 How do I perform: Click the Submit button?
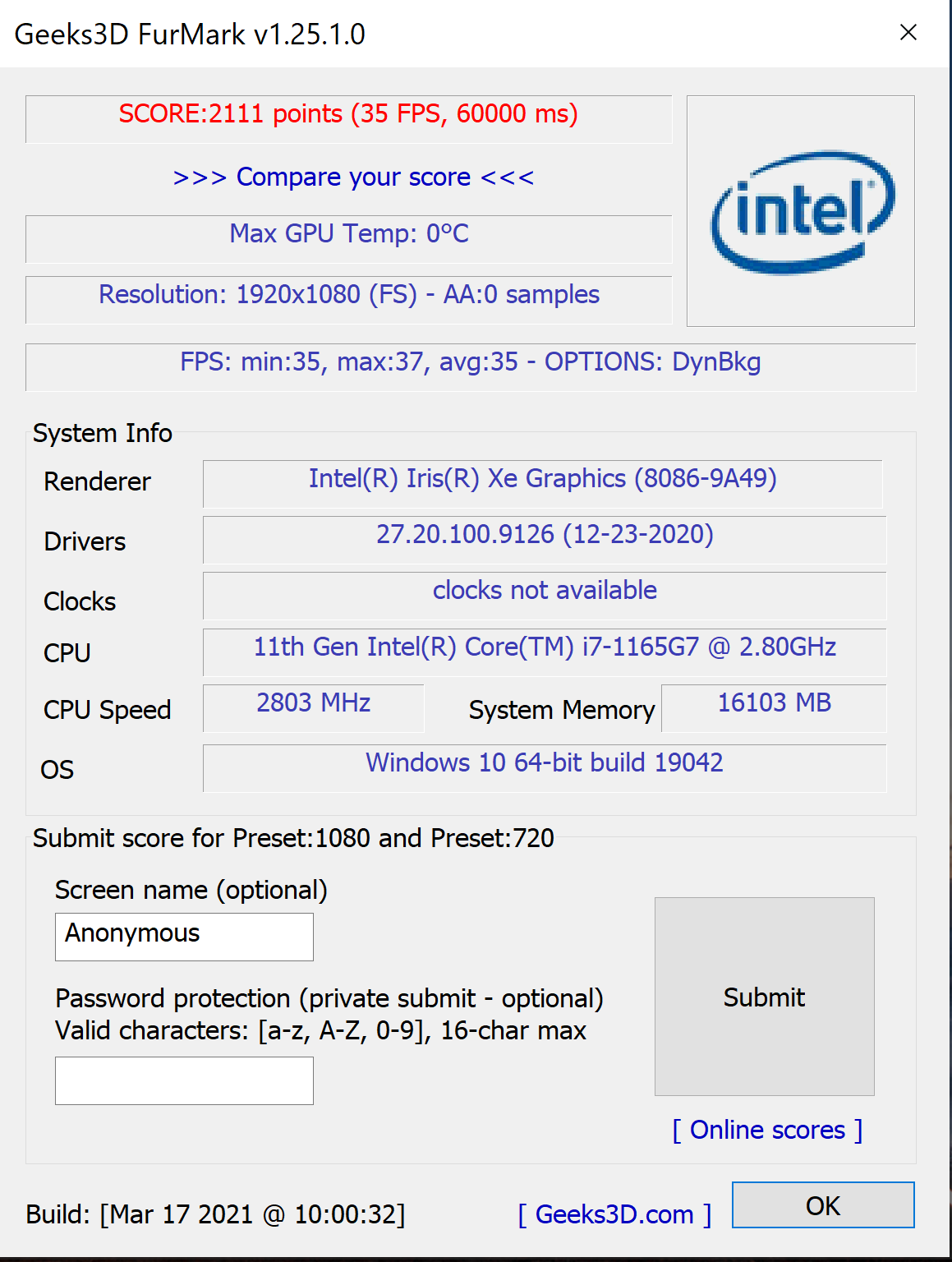click(x=764, y=997)
